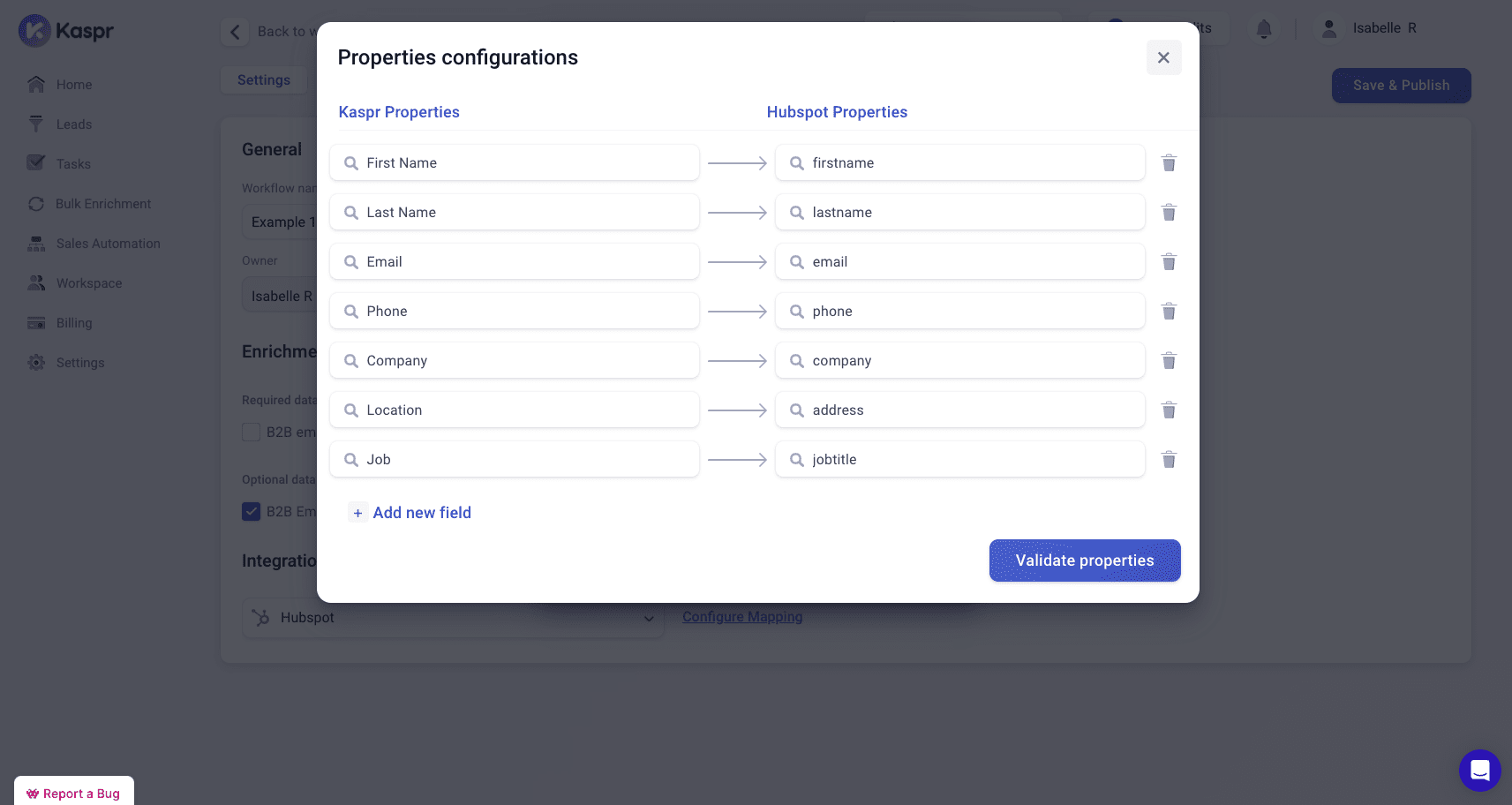The height and width of the screenshot is (805, 1512).
Task: Select Bulk Enrichment in the sidebar
Action: pyautogui.click(x=102, y=203)
